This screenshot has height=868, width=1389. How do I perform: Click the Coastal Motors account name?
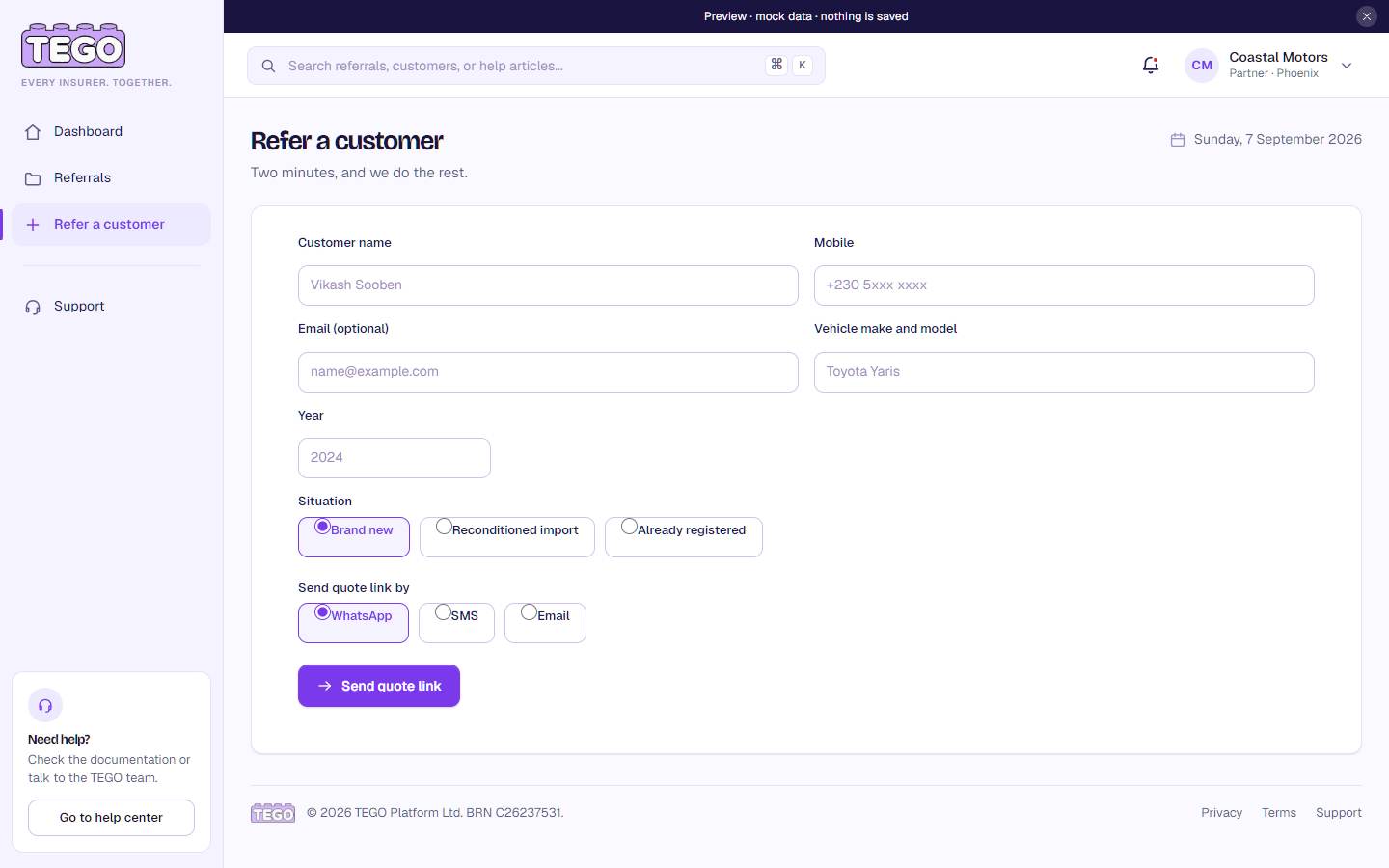coord(1278,58)
